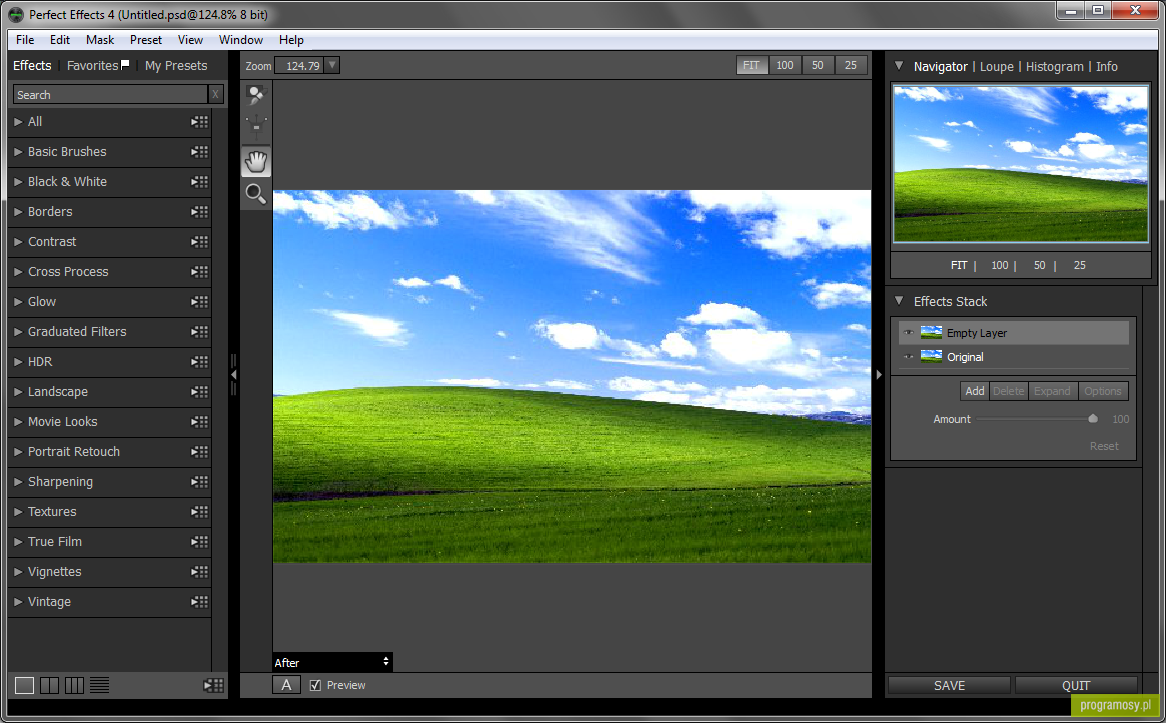Switch to single column browser layout
Viewport: 1166px width, 723px height.
point(25,685)
